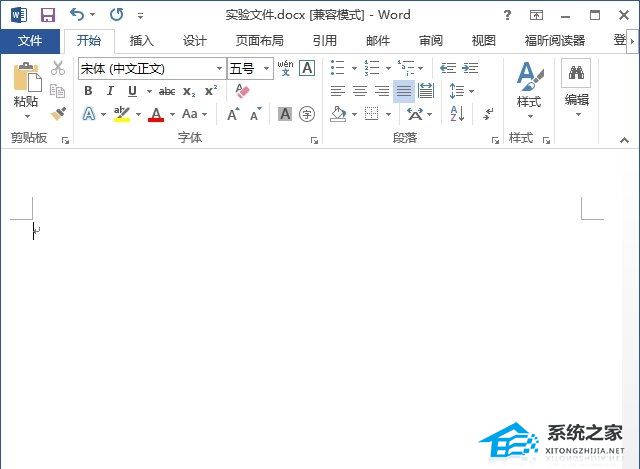Expand the numbered list dropdown arrow
Viewport: 640px width, 469px height.
(388, 68)
